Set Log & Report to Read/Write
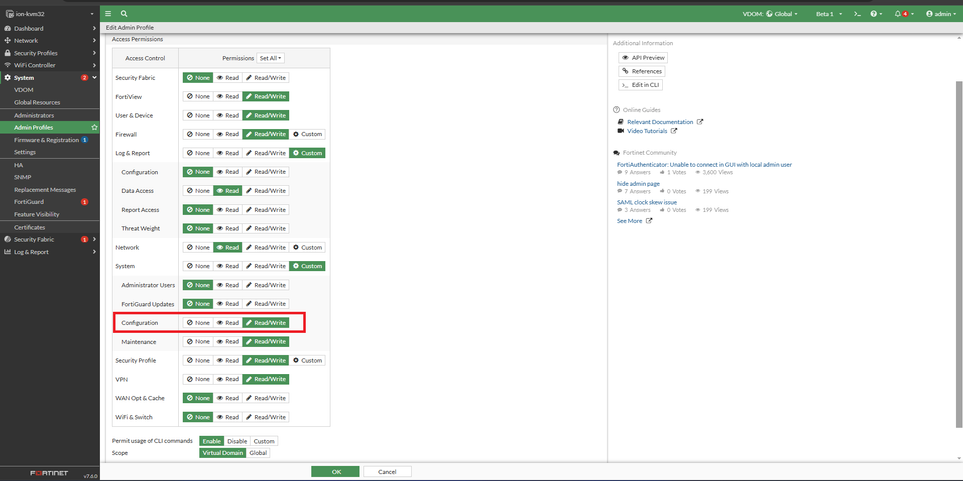This screenshot has width=963, height=481. 265,153
